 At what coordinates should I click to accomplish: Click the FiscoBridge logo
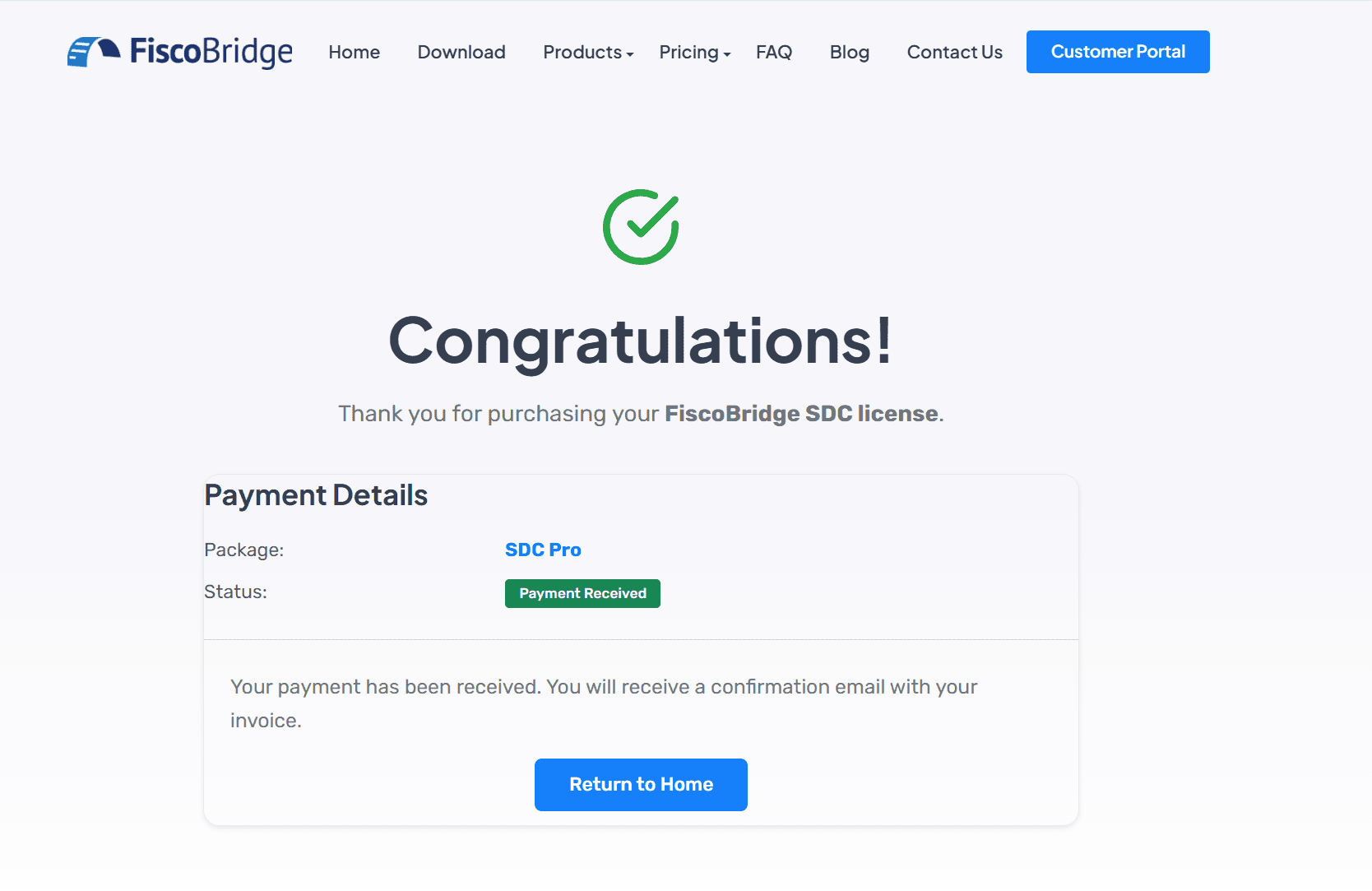click(179, 52)
